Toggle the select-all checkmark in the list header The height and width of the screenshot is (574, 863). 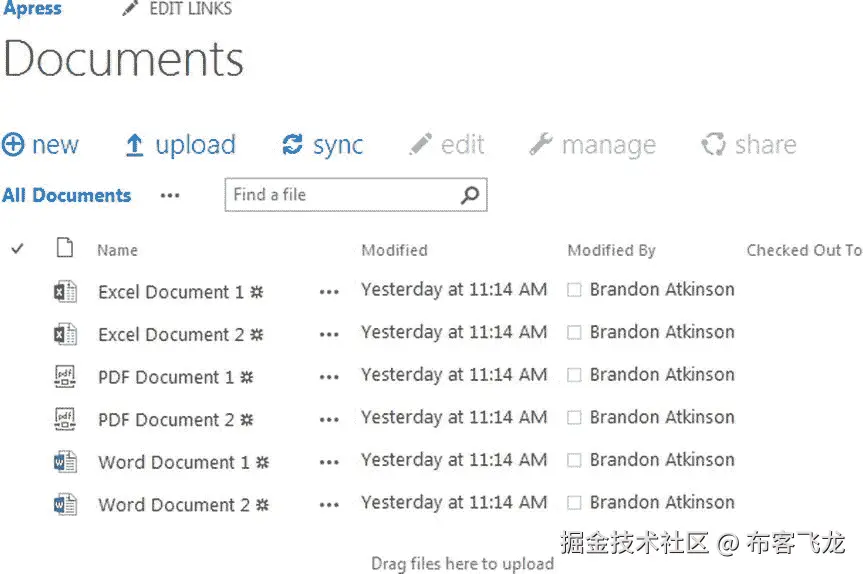click(17, 249)
